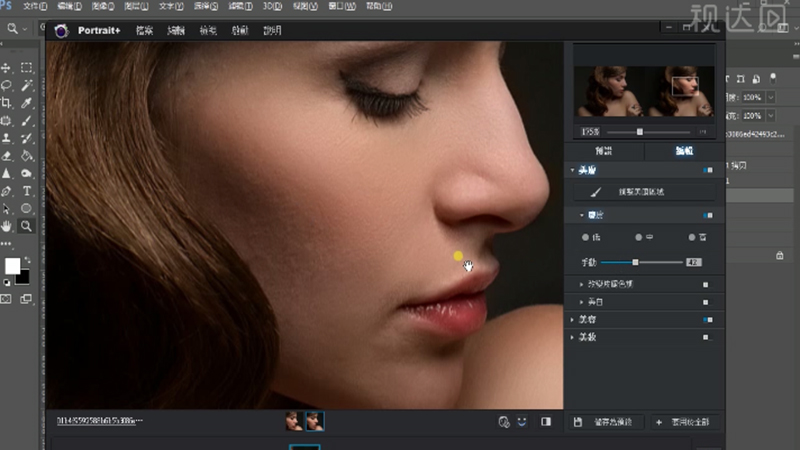Open the last Portrait+ help menu item
800x450 pixels.
(x=272, y=31)
